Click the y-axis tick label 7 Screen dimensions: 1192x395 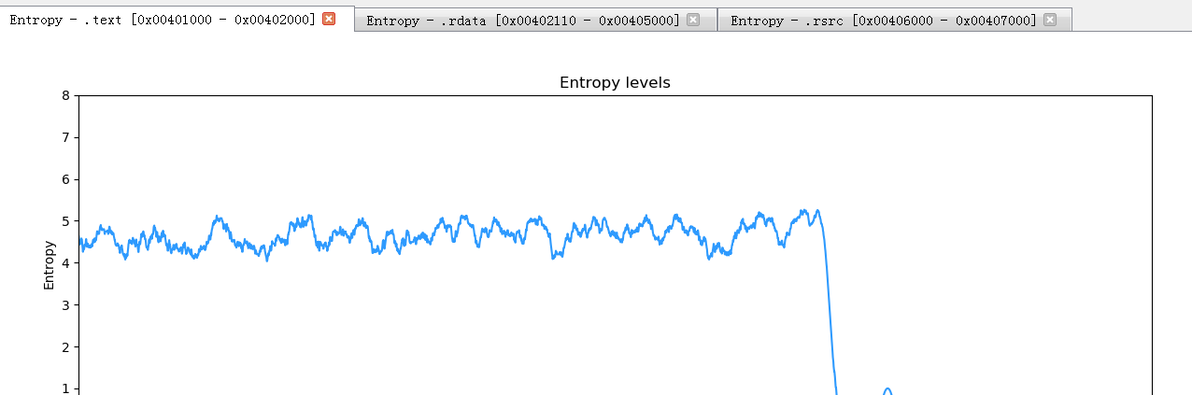[x=66, y=137]
